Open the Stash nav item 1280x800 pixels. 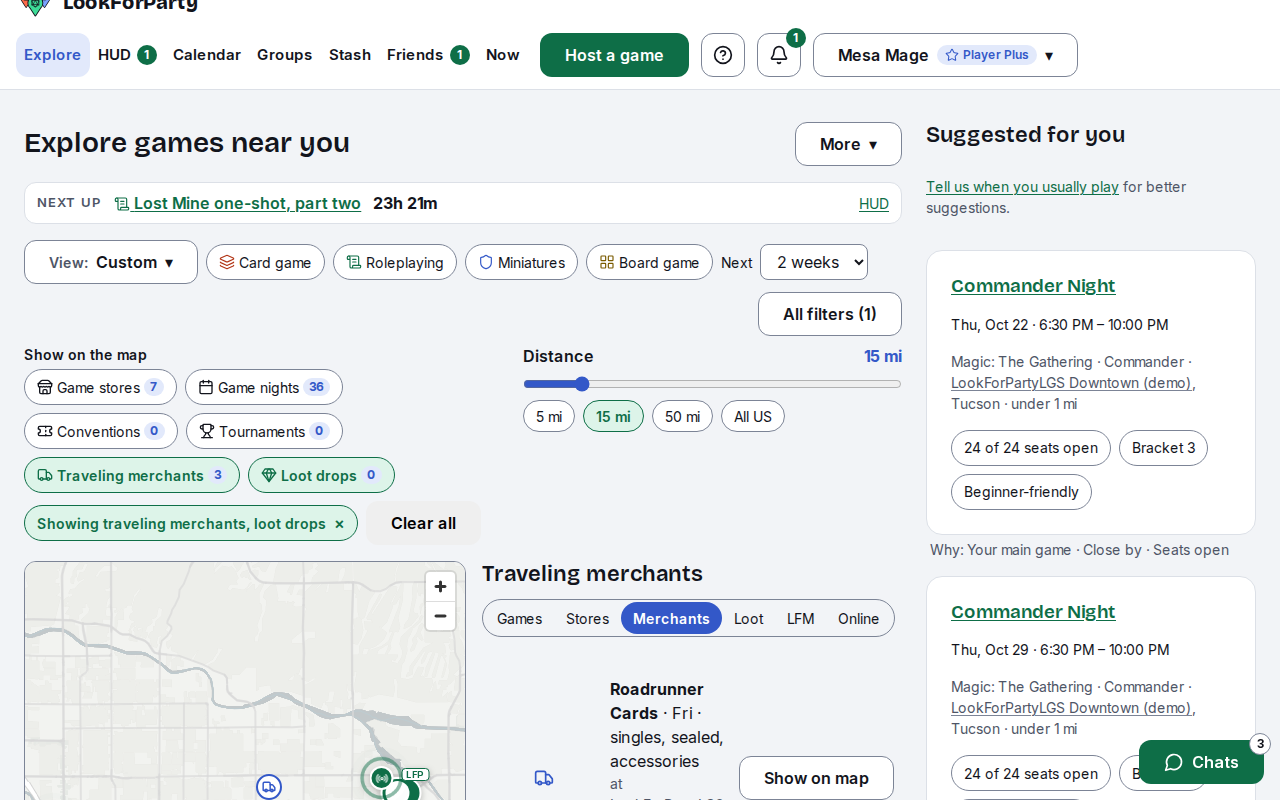[350, 55]
